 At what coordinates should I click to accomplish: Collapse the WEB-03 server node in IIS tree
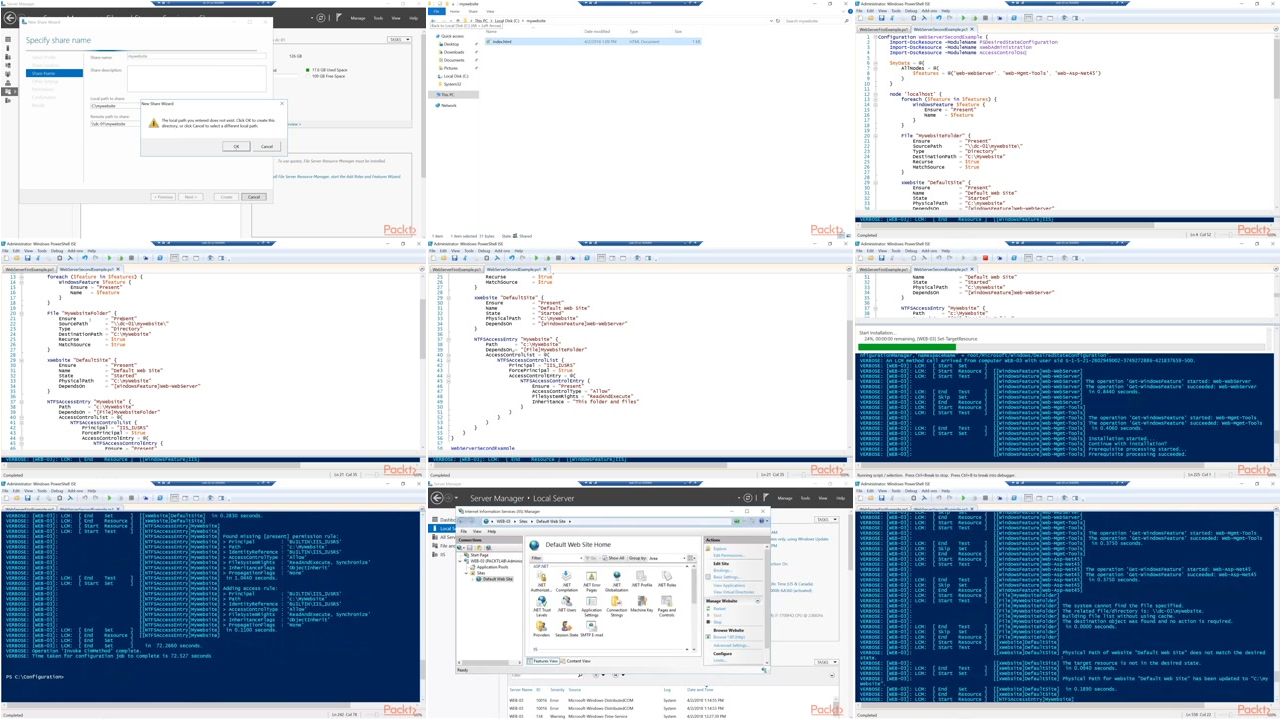click(x=460, y=561)
